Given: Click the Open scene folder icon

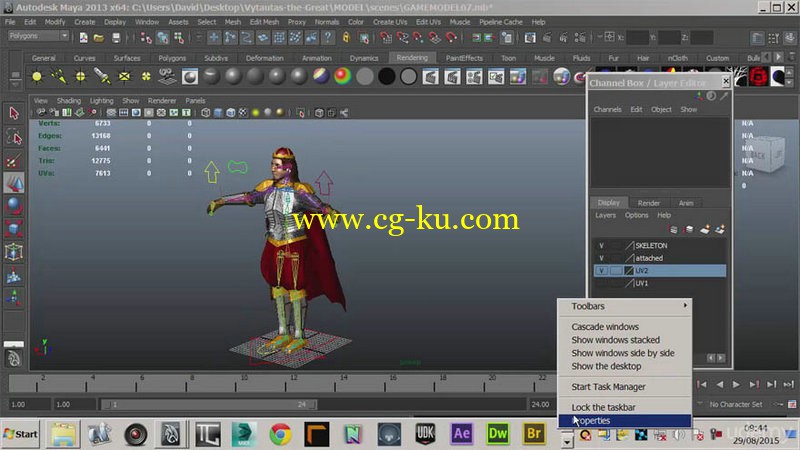Looking at the screenshot, I should coord(99,37).
